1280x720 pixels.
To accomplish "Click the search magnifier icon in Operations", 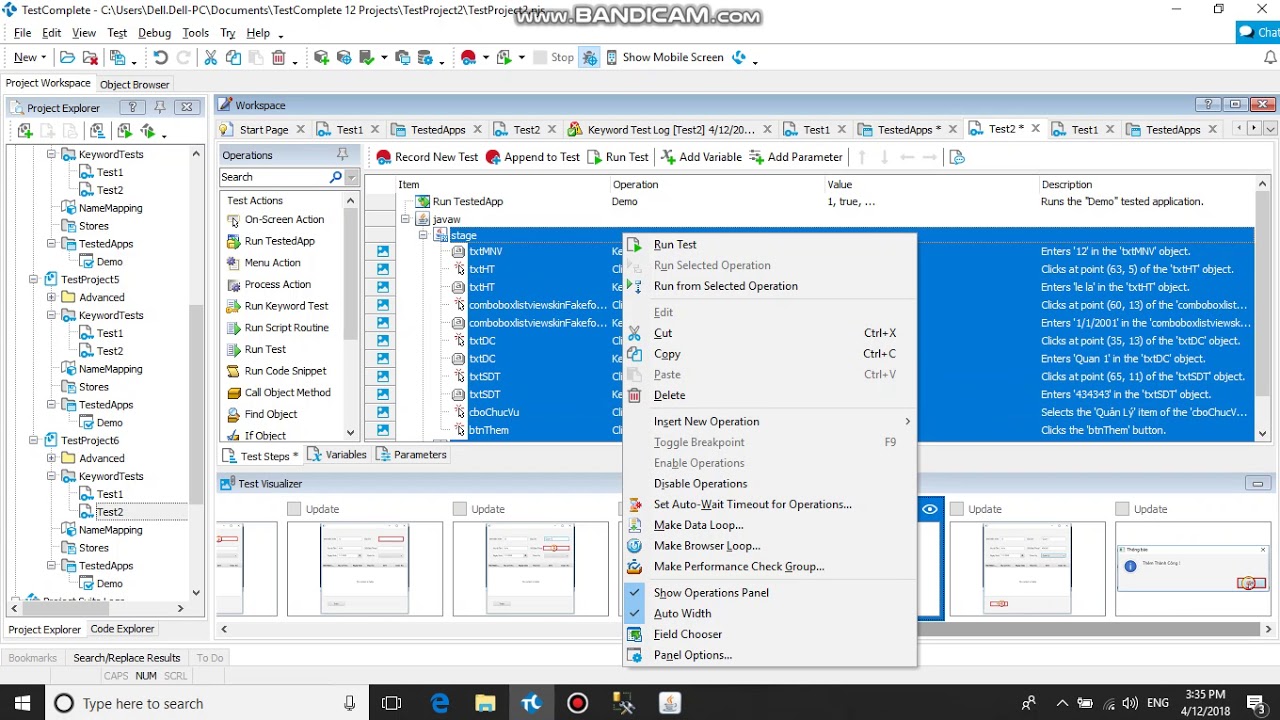I will click(336, 177).
